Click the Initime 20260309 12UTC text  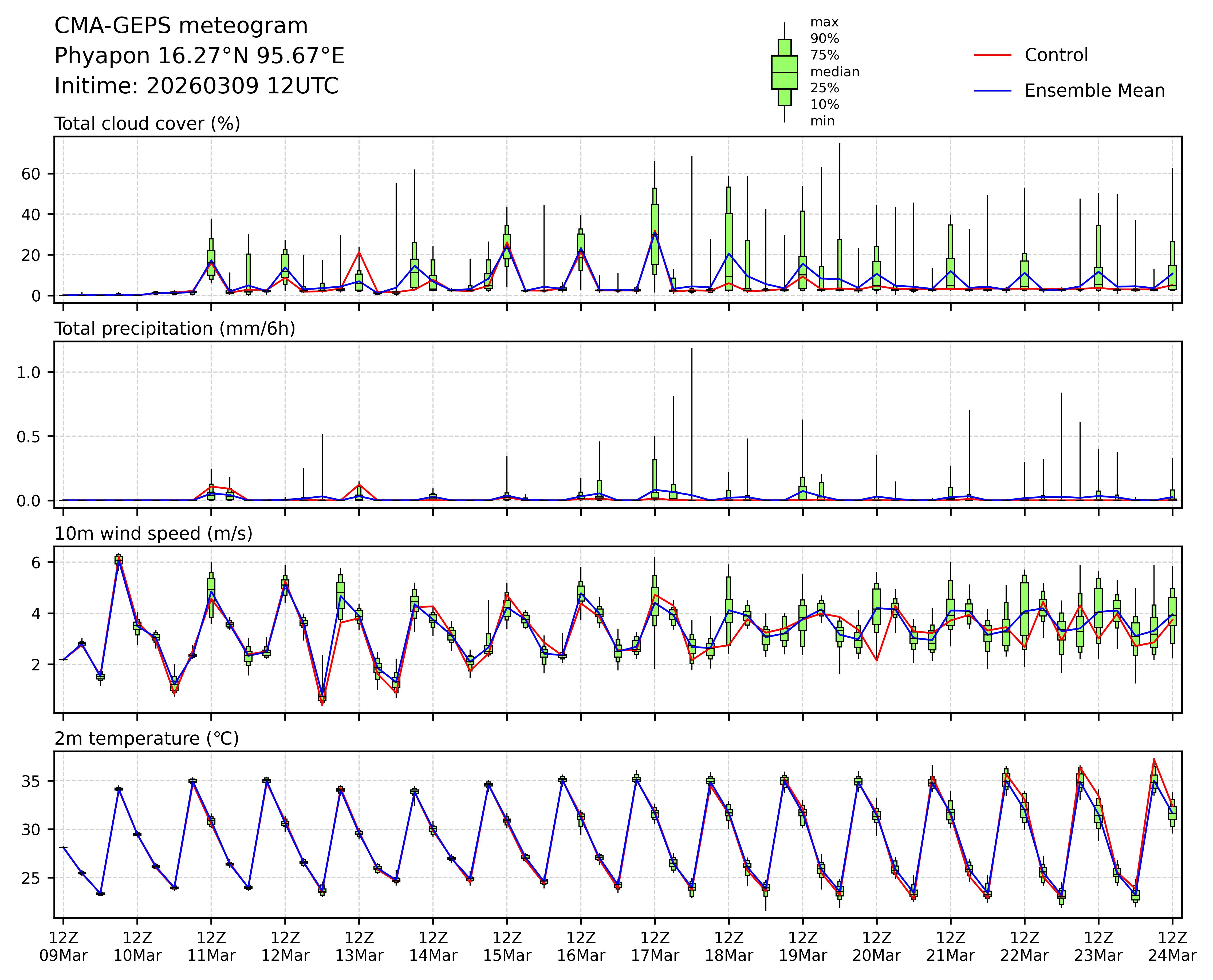point(196,86)
